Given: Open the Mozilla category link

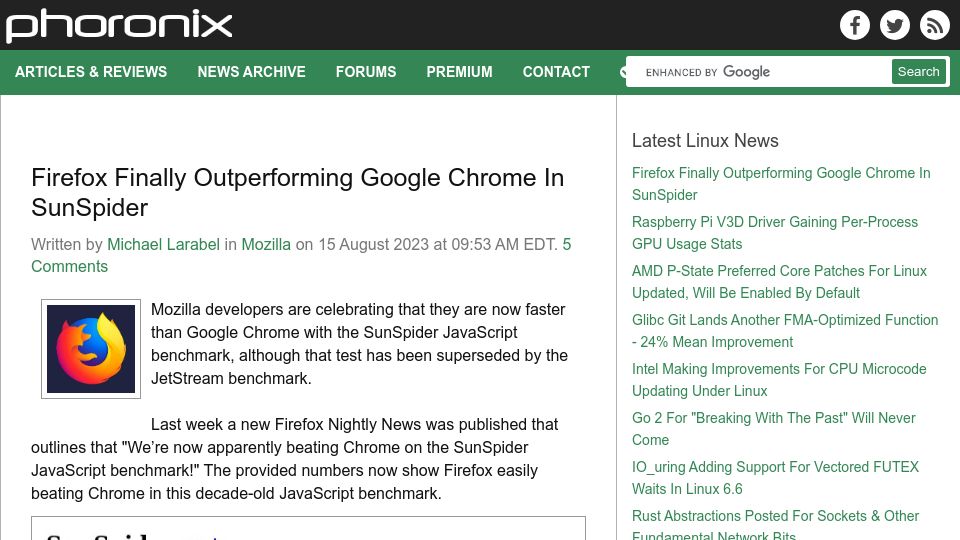Looking at the screenshot, I should pyautogui.click(x=266, y=244).
